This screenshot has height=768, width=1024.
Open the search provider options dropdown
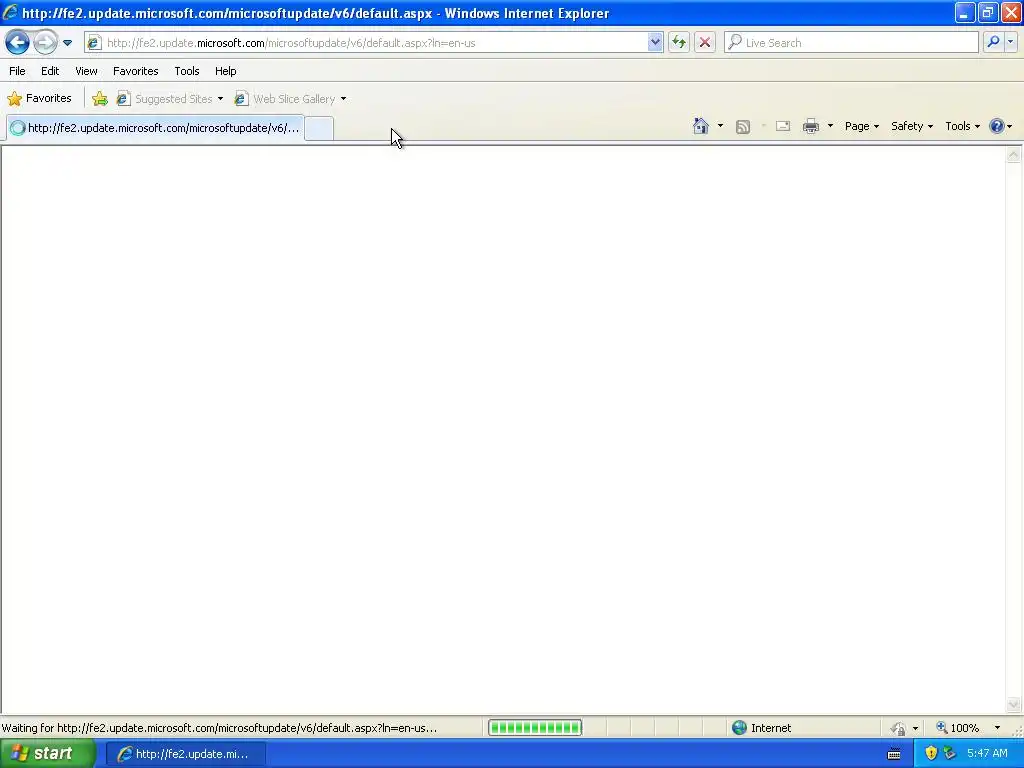click(x=1011, y=42)
